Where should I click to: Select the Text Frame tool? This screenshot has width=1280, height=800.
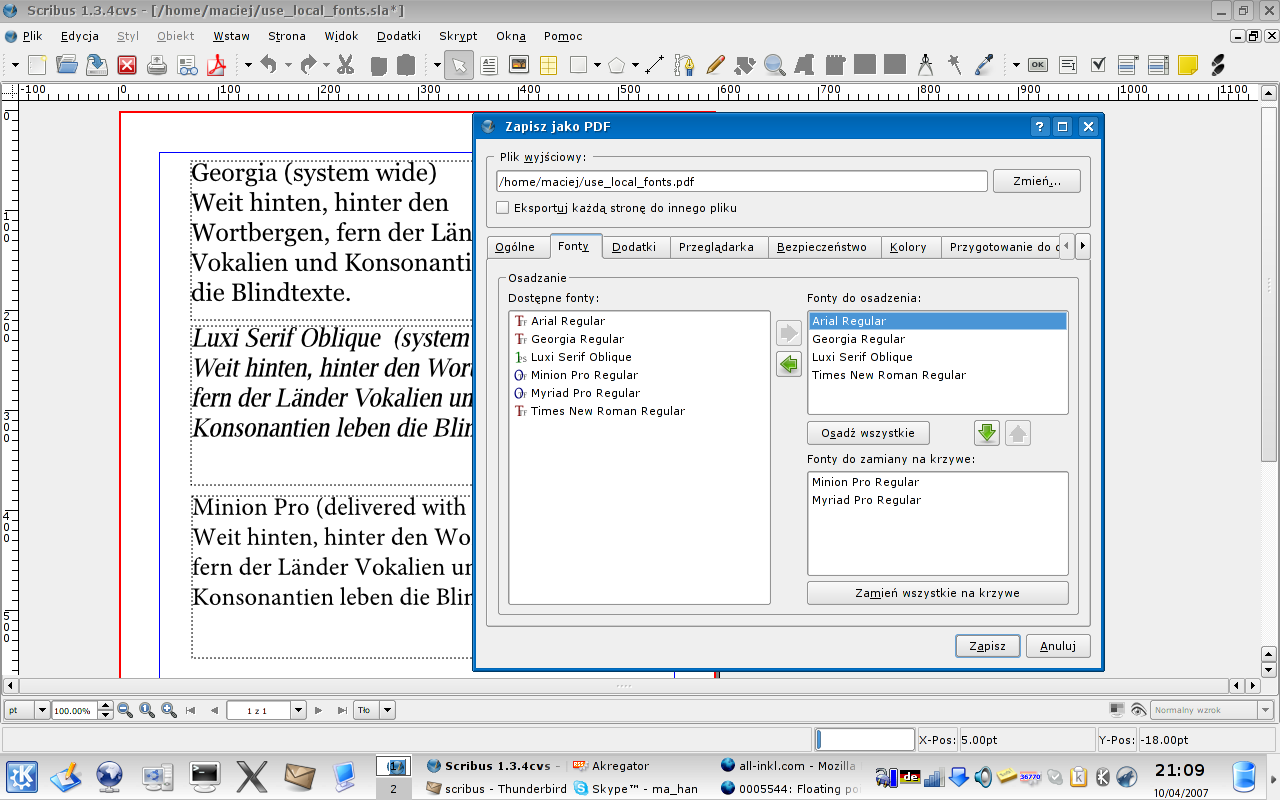click(489, 66)
